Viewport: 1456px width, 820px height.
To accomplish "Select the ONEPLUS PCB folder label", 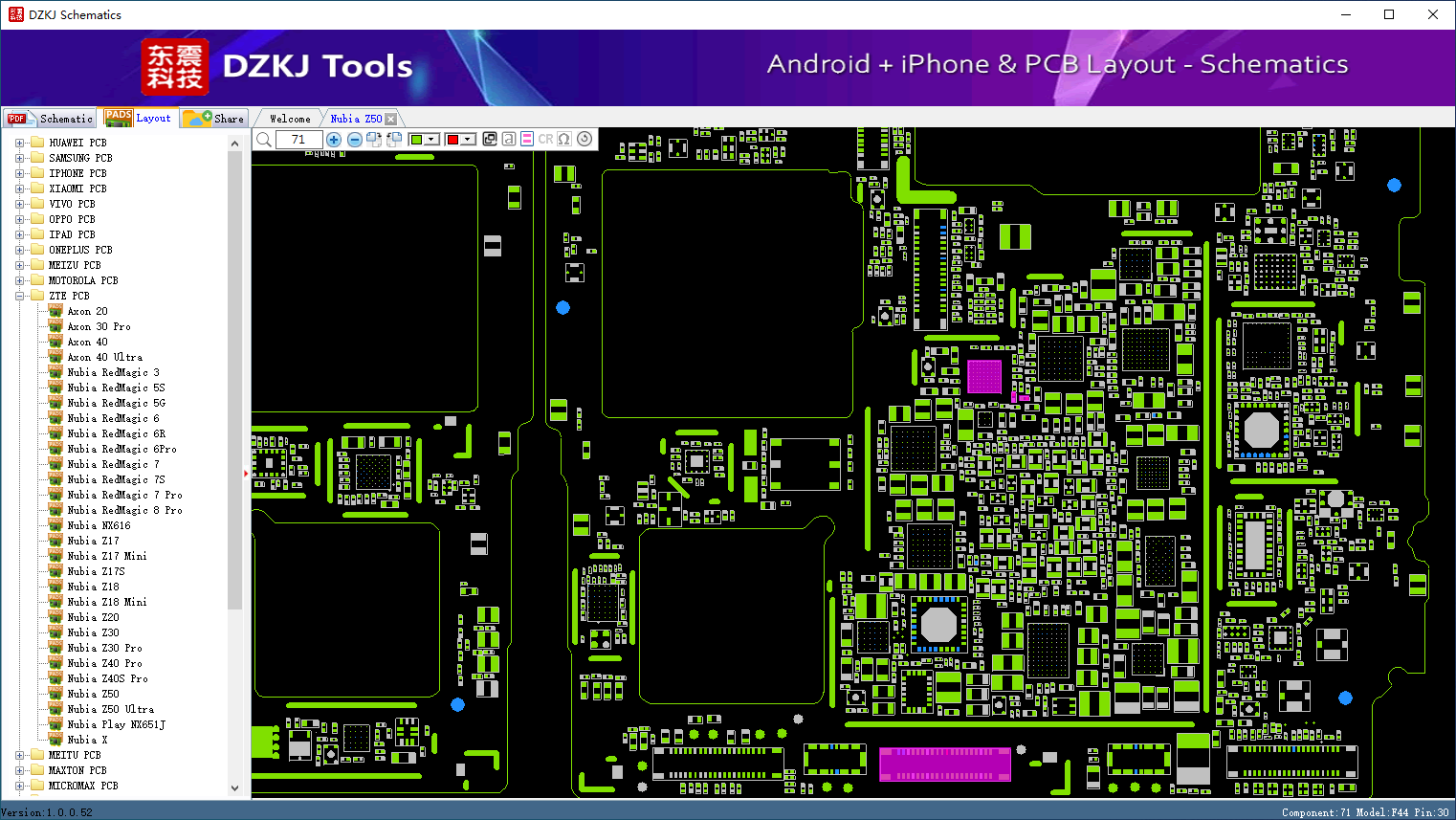I will (x=80, y=250).
